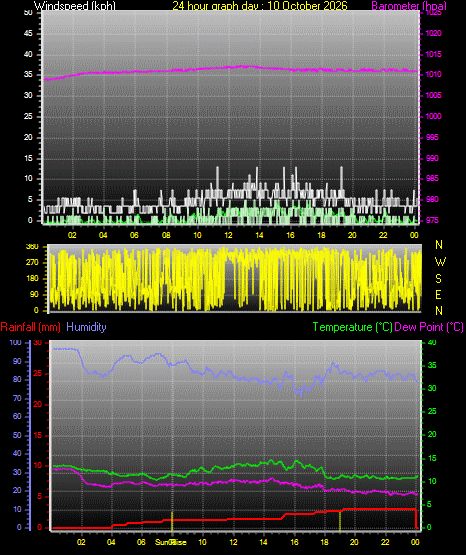Click the lowest point of the humidity trace after hour 16
The image size is (466, 555).
(x=301, y=396)
